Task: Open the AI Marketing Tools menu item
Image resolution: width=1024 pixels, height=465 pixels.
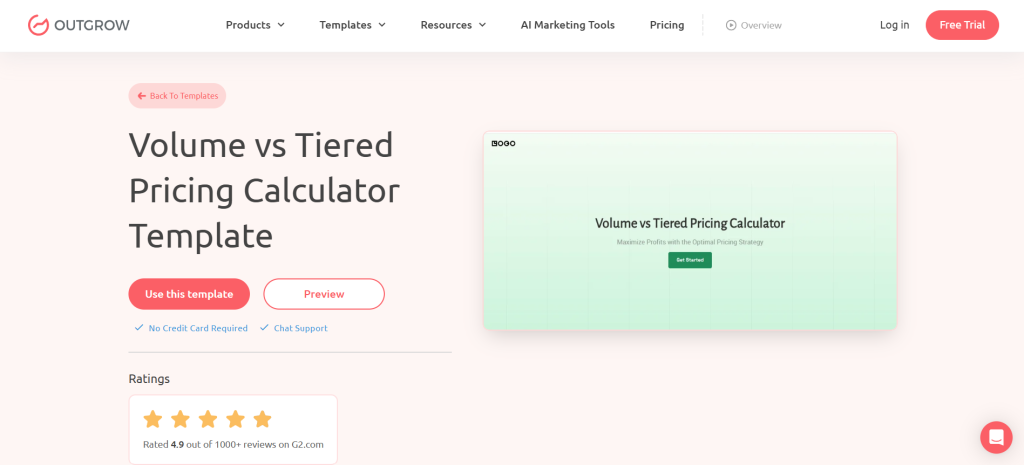Action: 568,25
